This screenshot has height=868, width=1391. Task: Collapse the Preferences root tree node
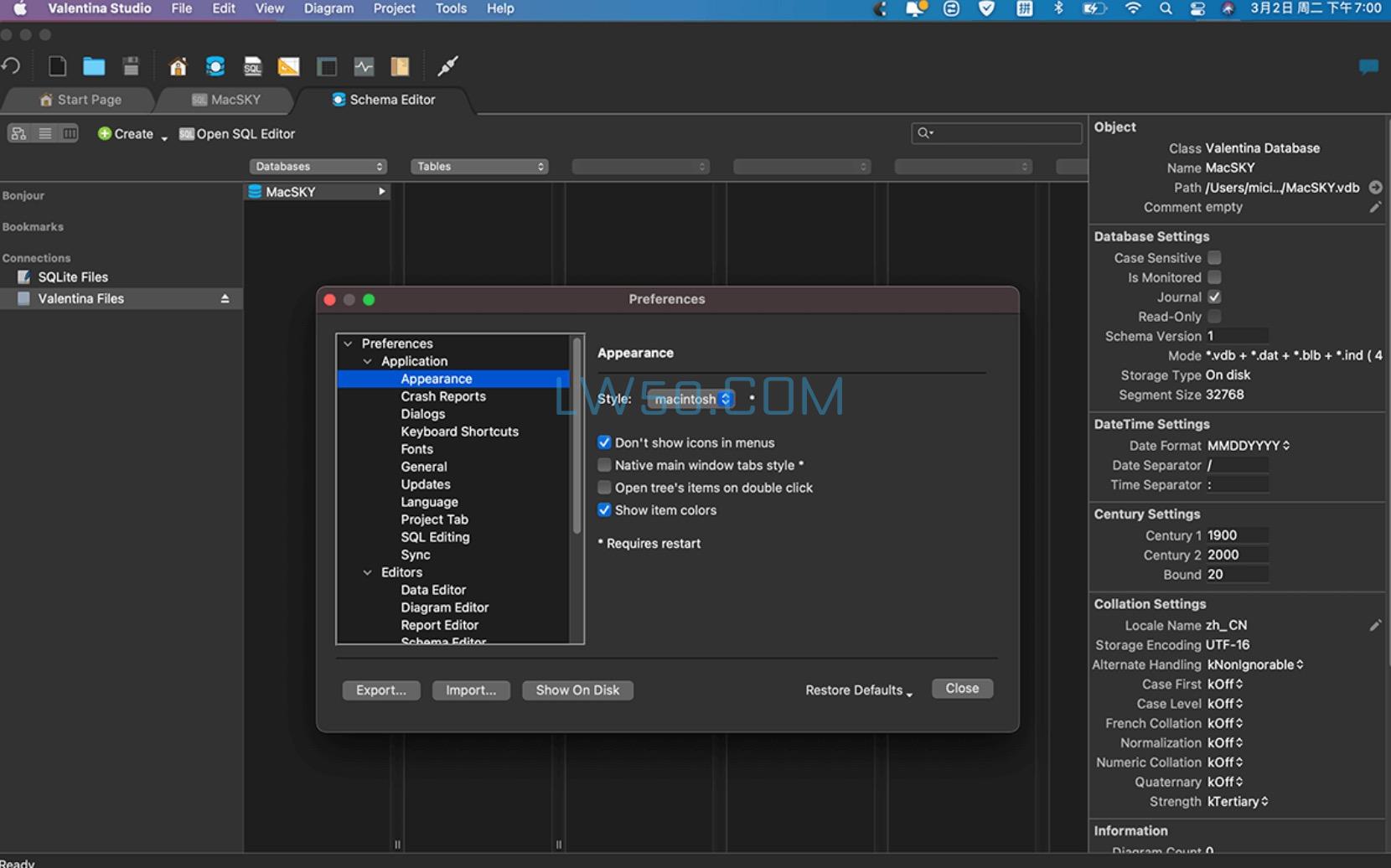(348, 344)
